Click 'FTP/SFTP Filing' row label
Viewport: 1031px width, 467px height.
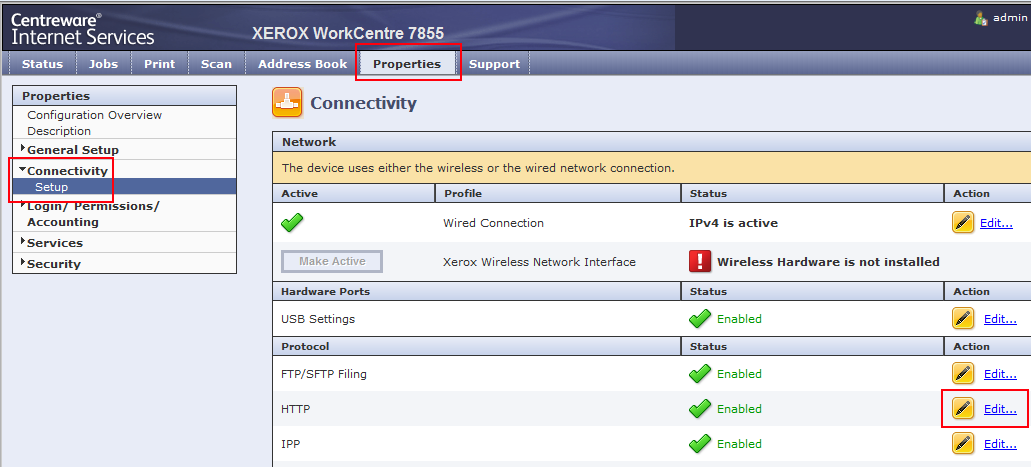point(324,374)
